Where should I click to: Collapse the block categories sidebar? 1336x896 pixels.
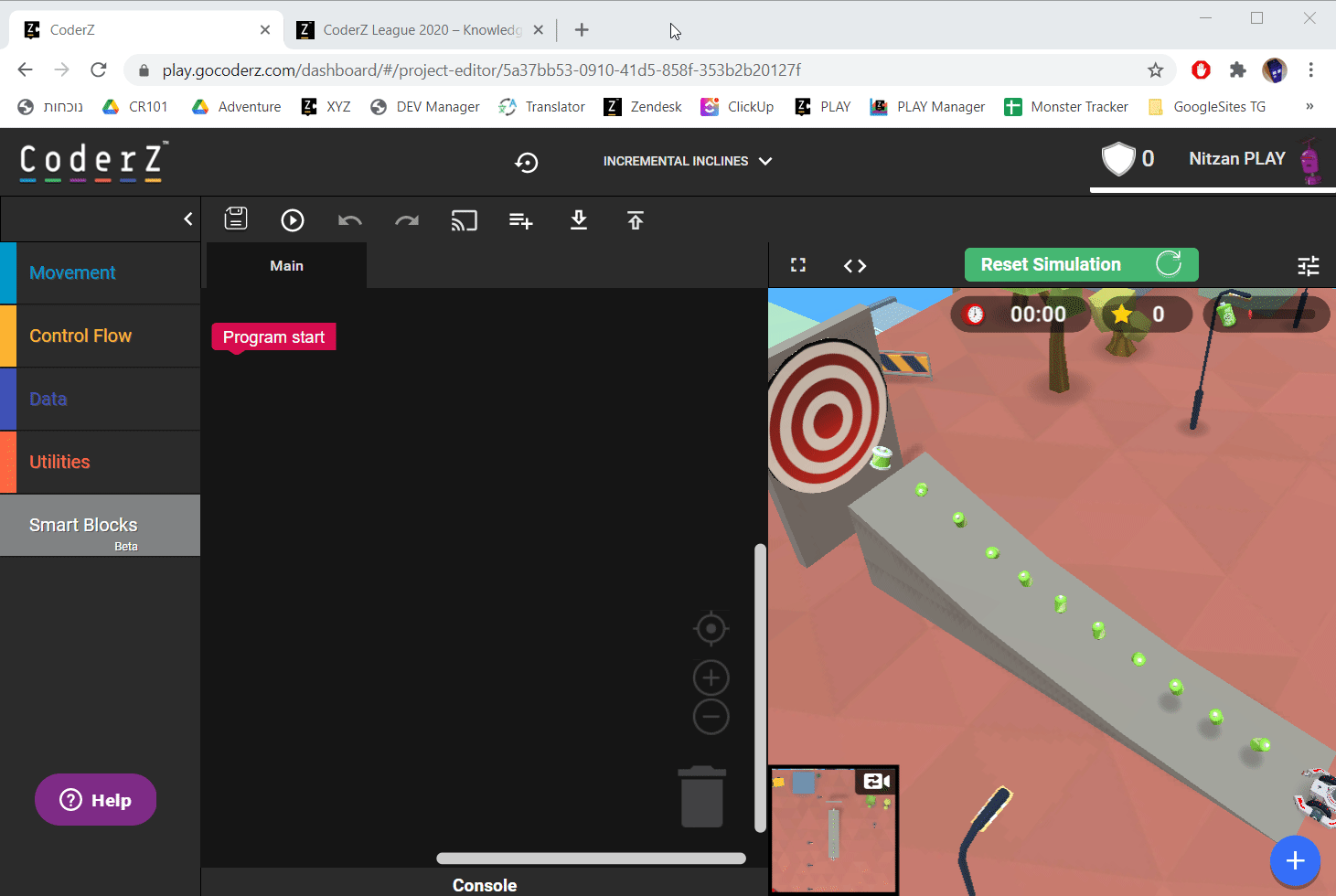click(188, 219)
